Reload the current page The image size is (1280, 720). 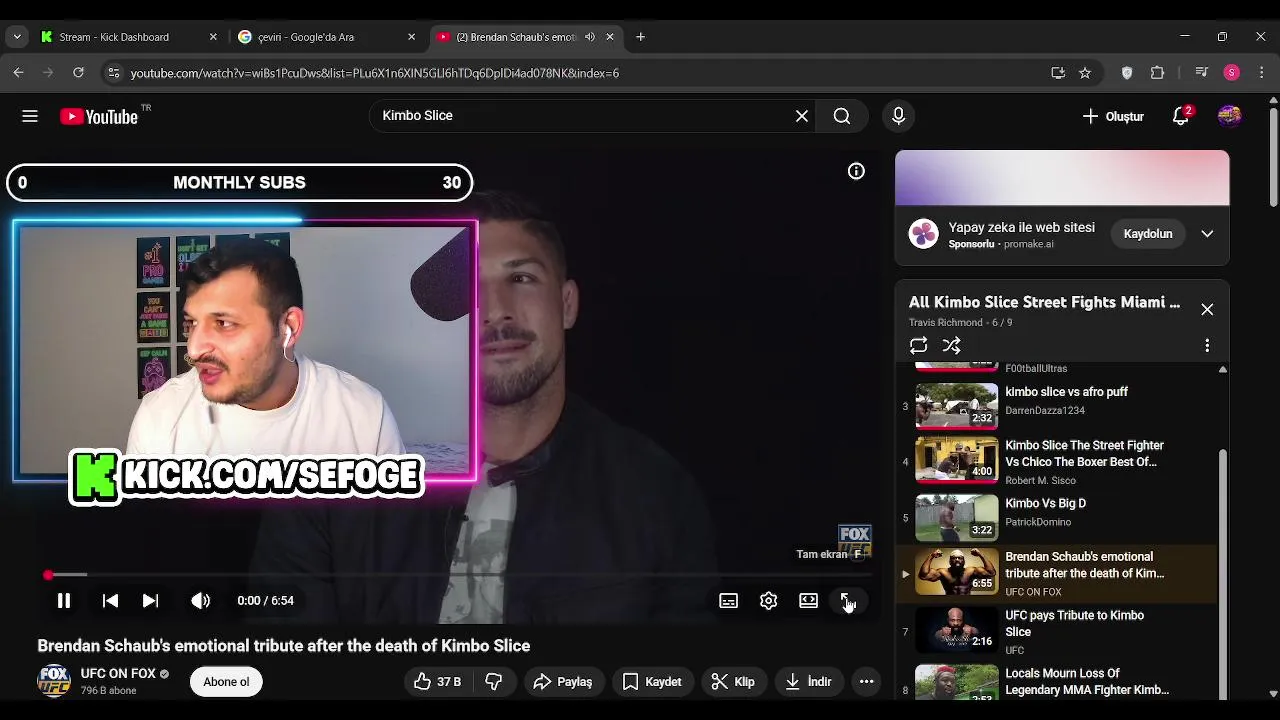pyautogui.click(x=78, y=73)
